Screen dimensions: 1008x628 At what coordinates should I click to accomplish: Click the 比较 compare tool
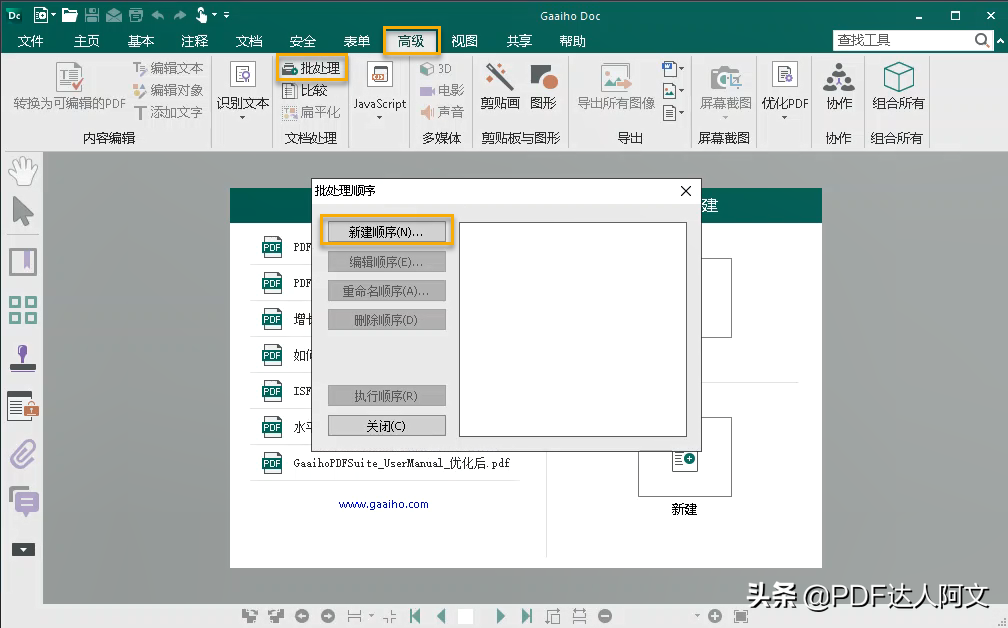click(305, 90)
